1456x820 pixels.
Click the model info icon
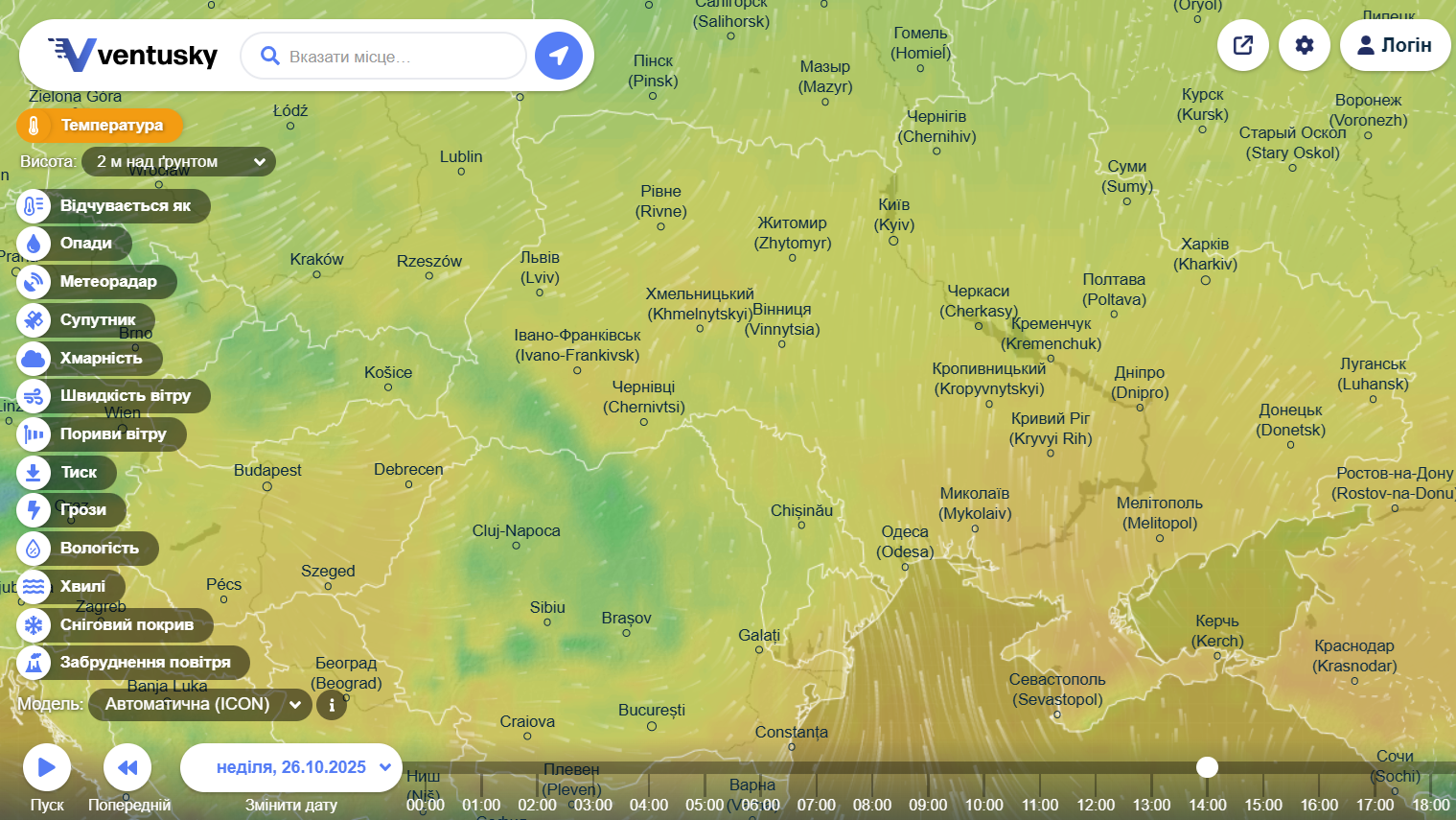332,705
